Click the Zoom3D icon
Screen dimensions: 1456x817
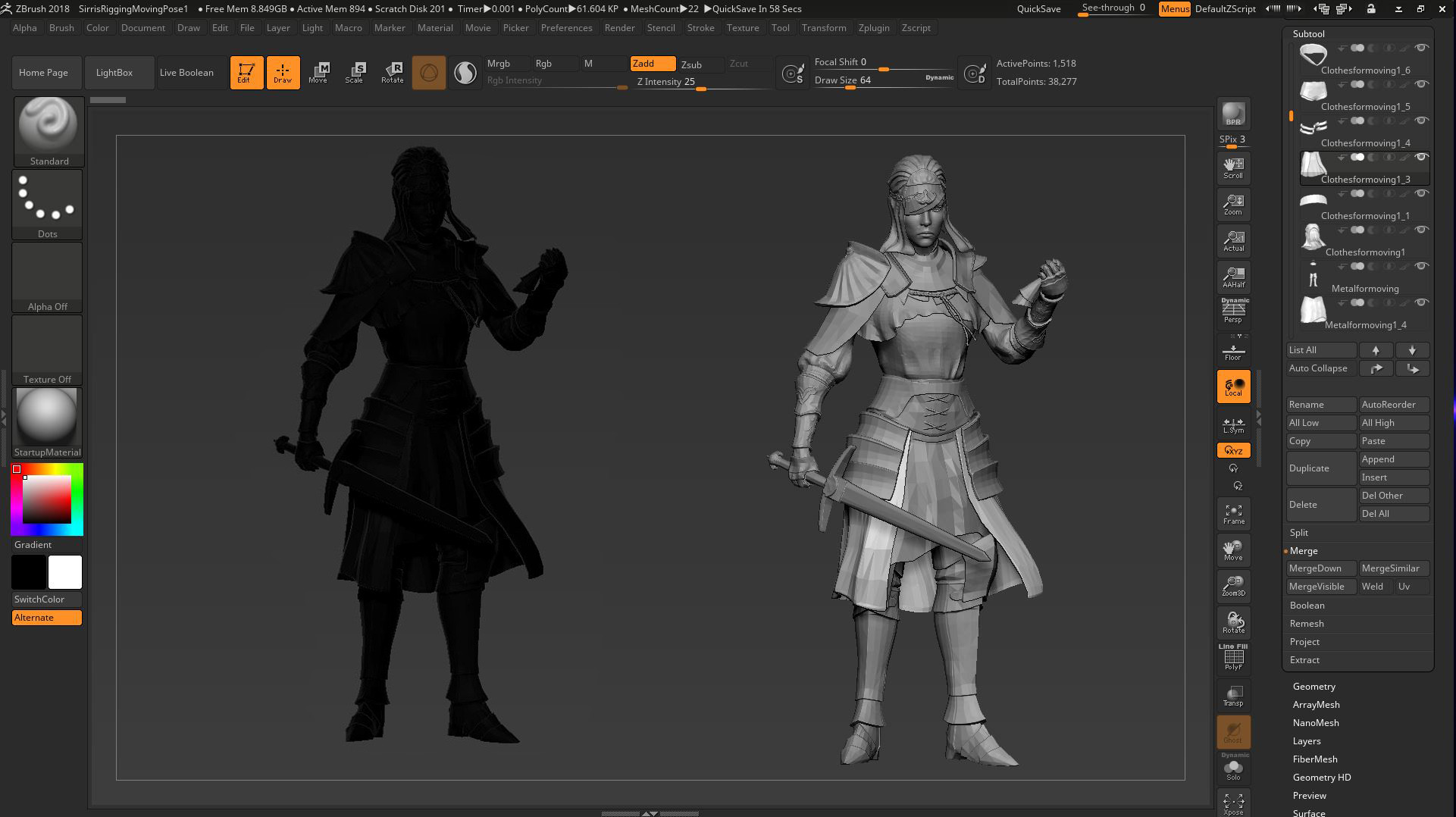pyautogui.click(x=1233, y=587)
